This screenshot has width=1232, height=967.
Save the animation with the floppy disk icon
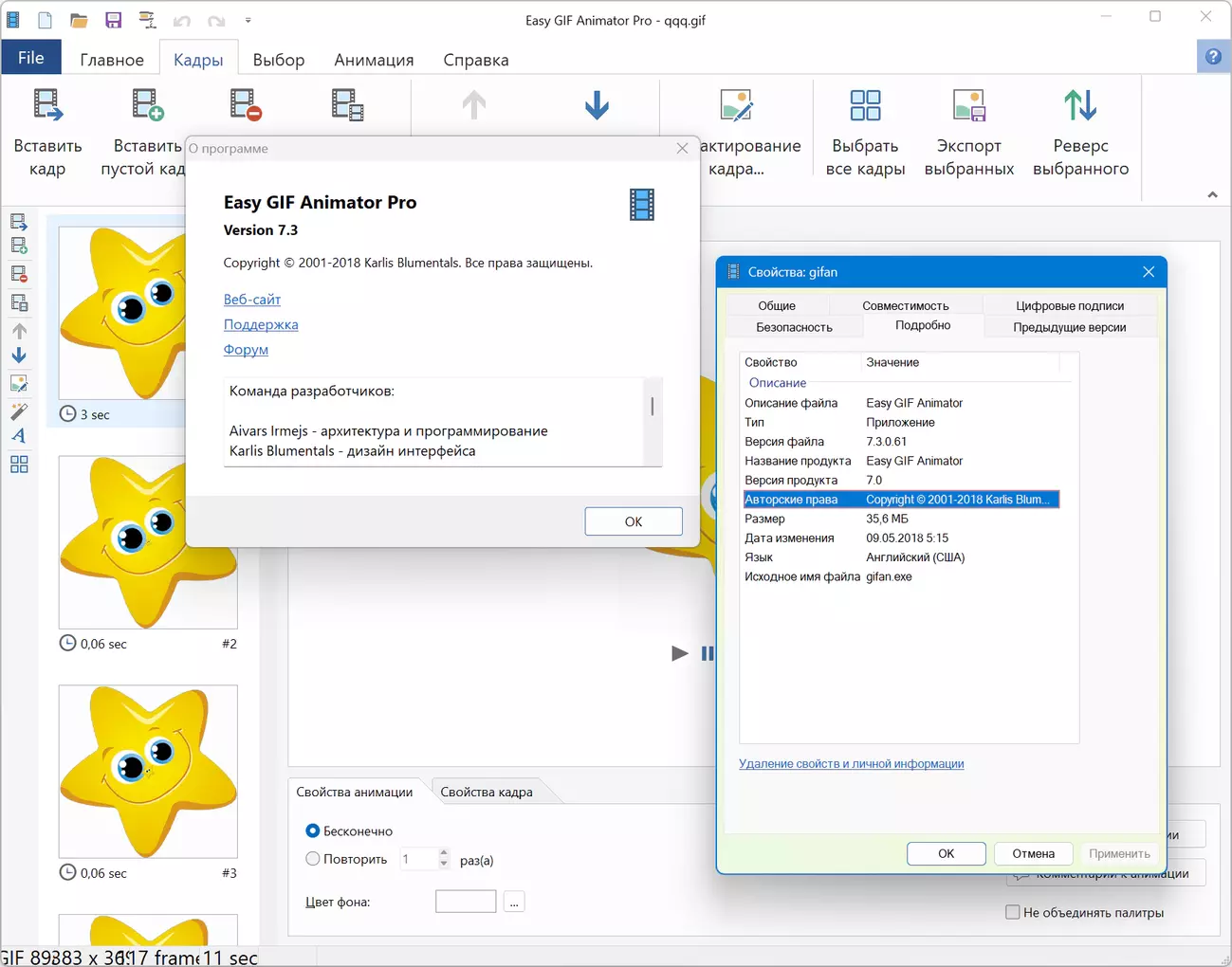pyautogui.click(x=113, y=20)
